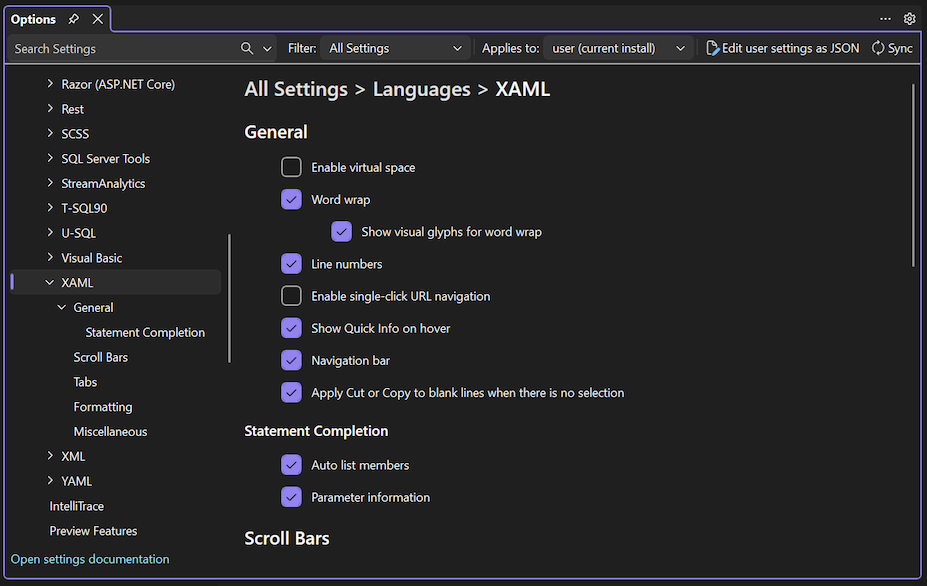Close the Options tab with its X icon

coord(96,18)
